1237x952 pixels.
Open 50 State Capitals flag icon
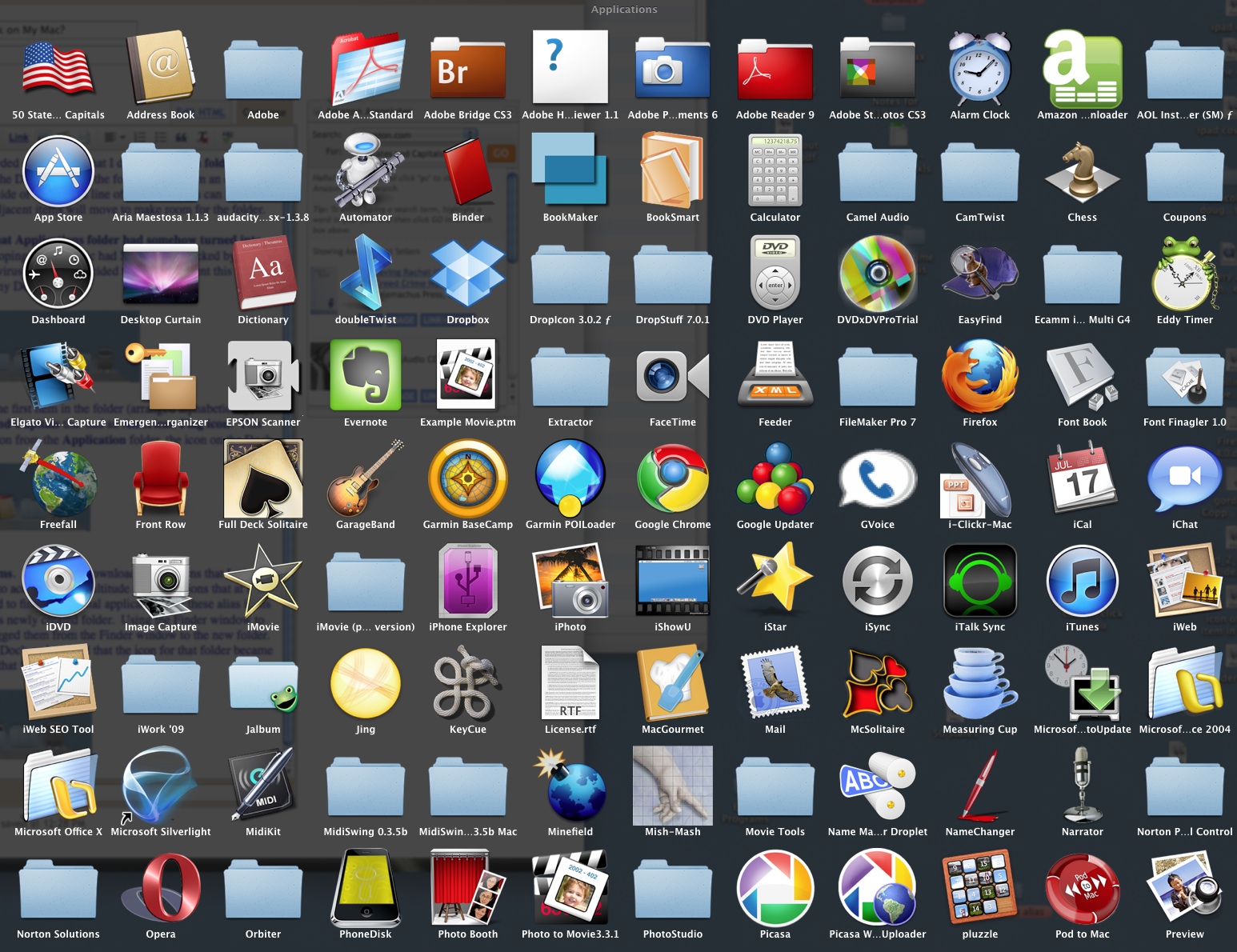[x=58, y=68]
